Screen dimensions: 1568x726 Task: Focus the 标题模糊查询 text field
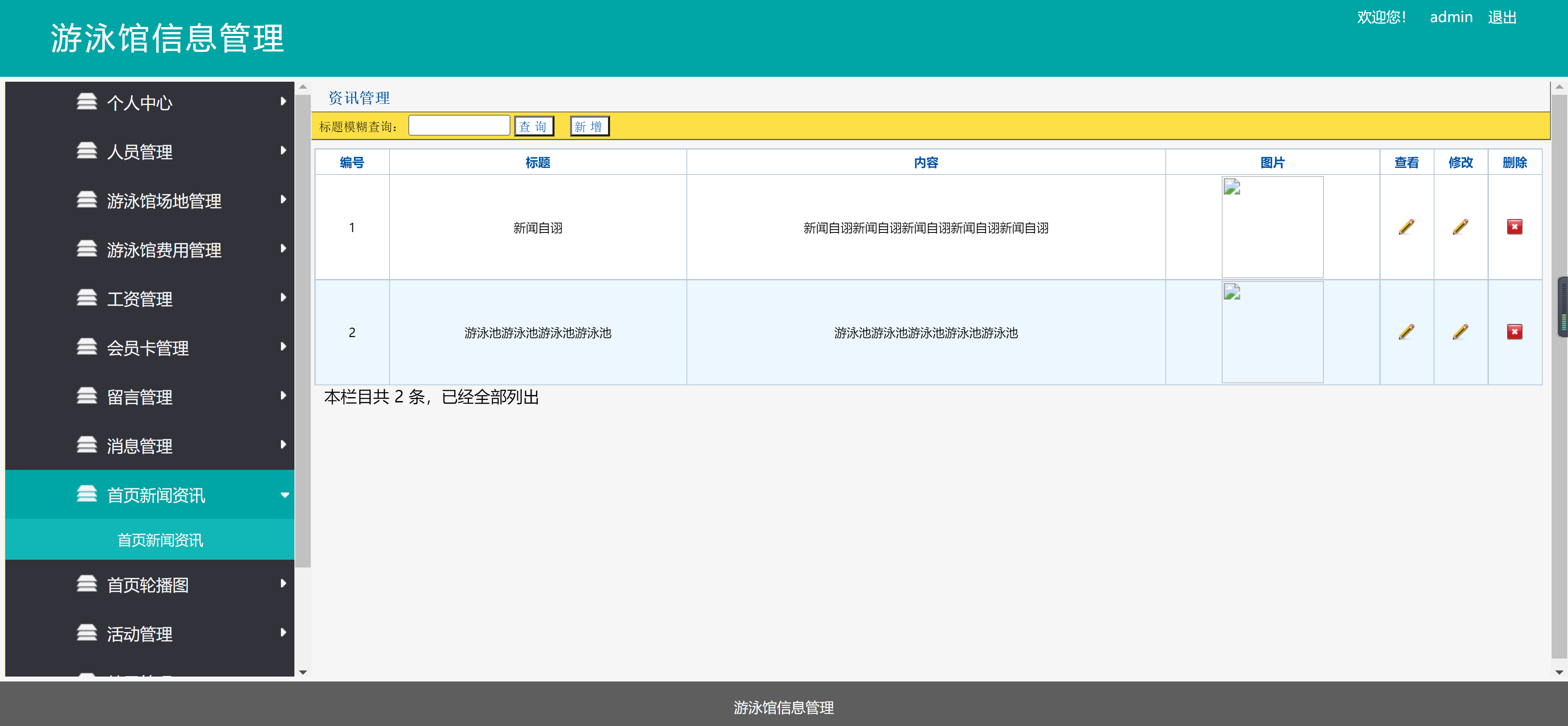point(458,126)
